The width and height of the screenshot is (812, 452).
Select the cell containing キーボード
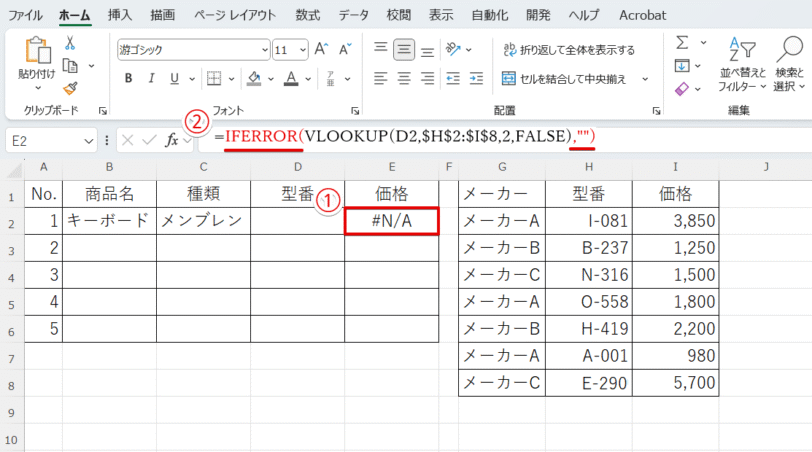pos(109,221)
